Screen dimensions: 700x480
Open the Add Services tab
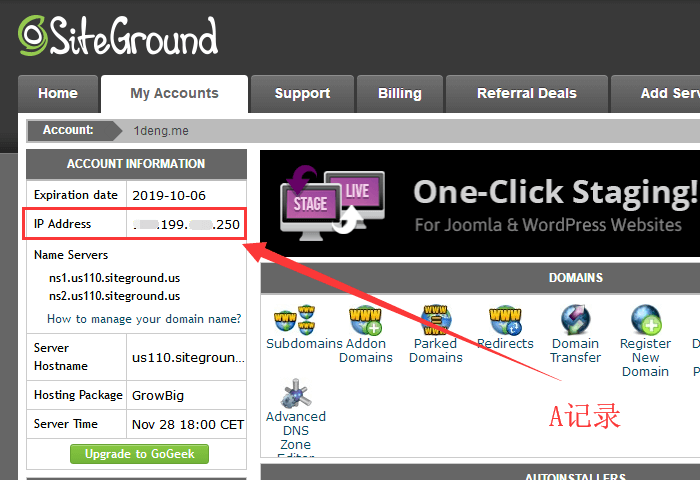coord(655,93)
